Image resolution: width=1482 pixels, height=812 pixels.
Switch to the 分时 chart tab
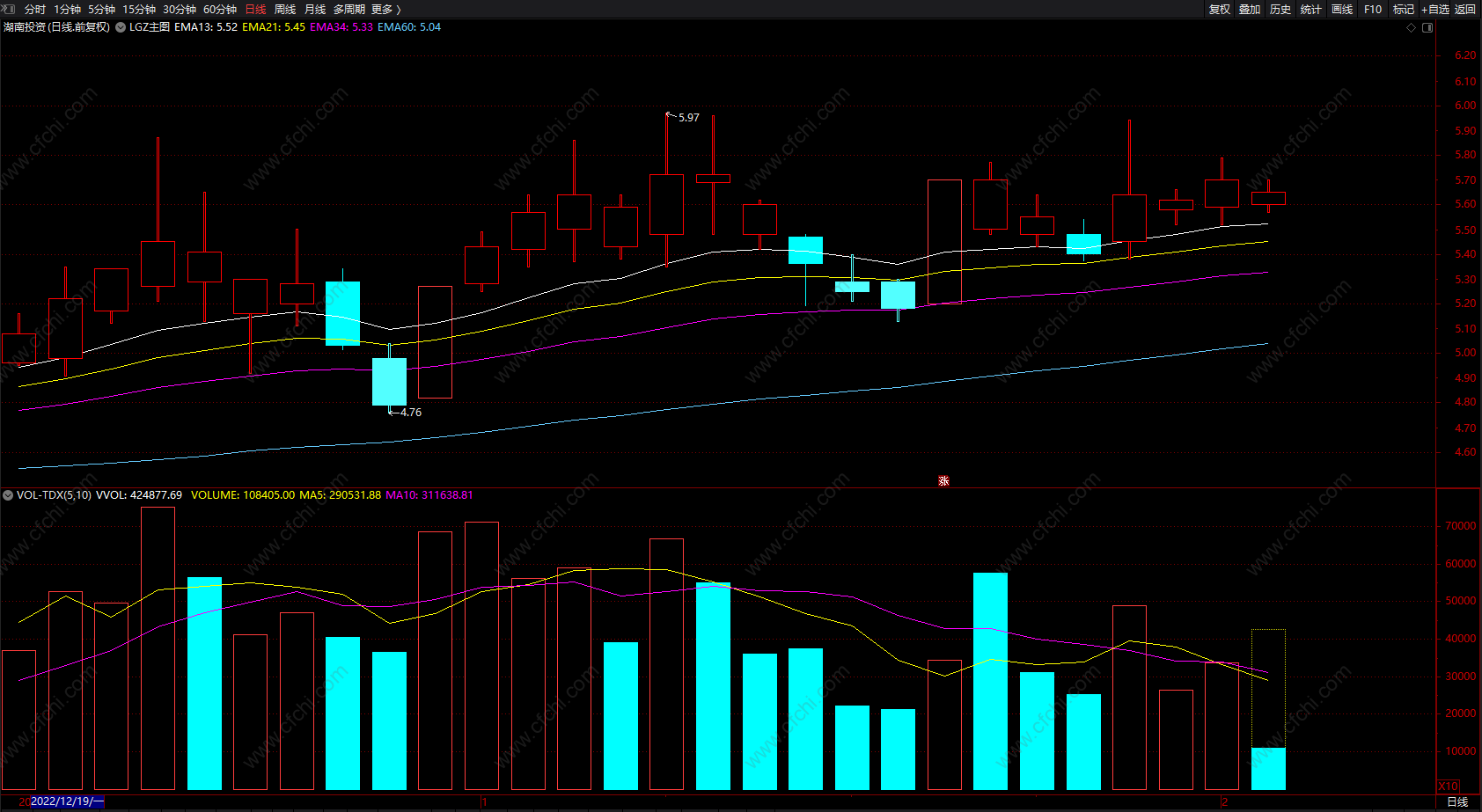tap(35, 10)
